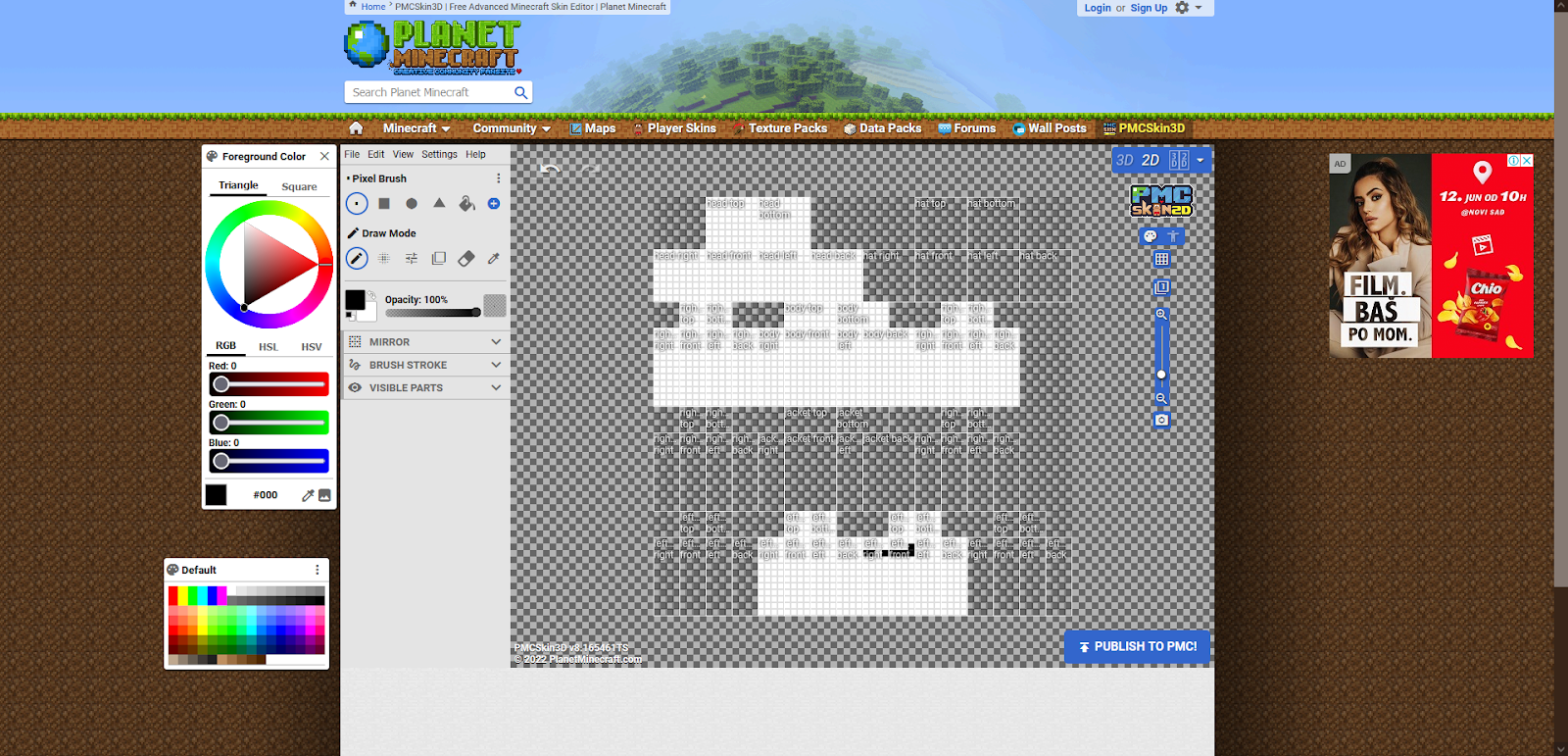Expand the MIRROR section
Image resolution: width=1568 pixels, height=756 pixels.
(x=426, y=342)
